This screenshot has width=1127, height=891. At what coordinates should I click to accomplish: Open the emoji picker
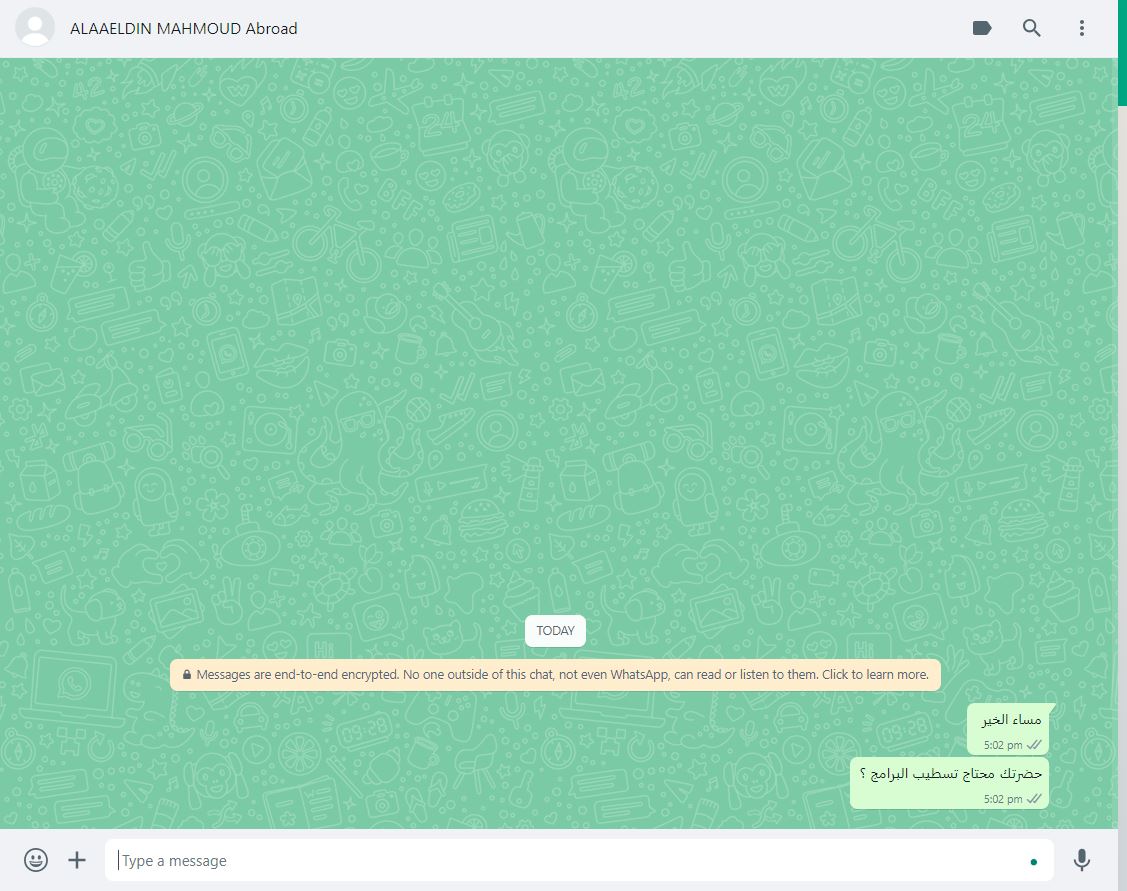point(36,859)
